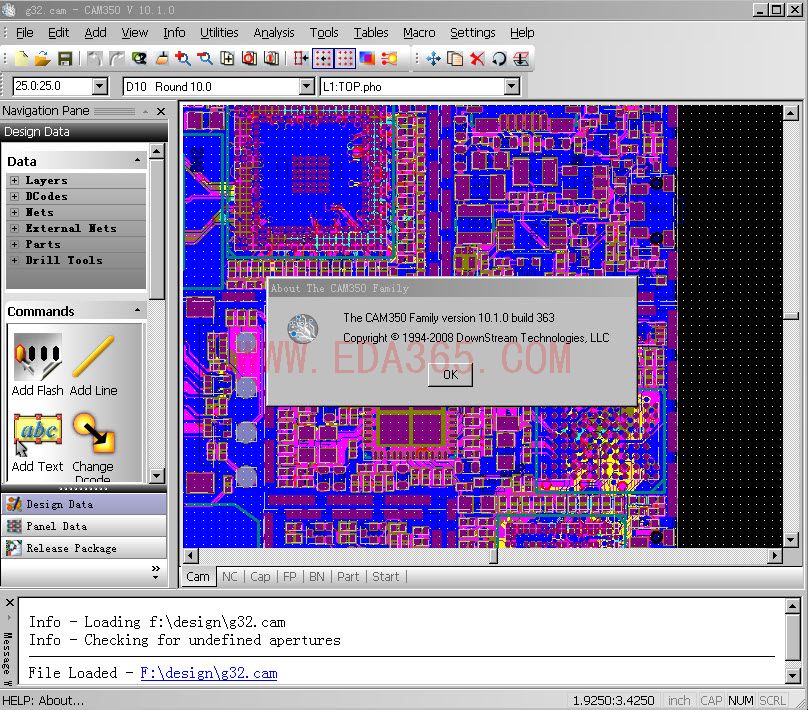Image resolution: width=808 pixels, height=710 pixels.
Task: Open the Macro menu
Action: (x=419, y=32)
